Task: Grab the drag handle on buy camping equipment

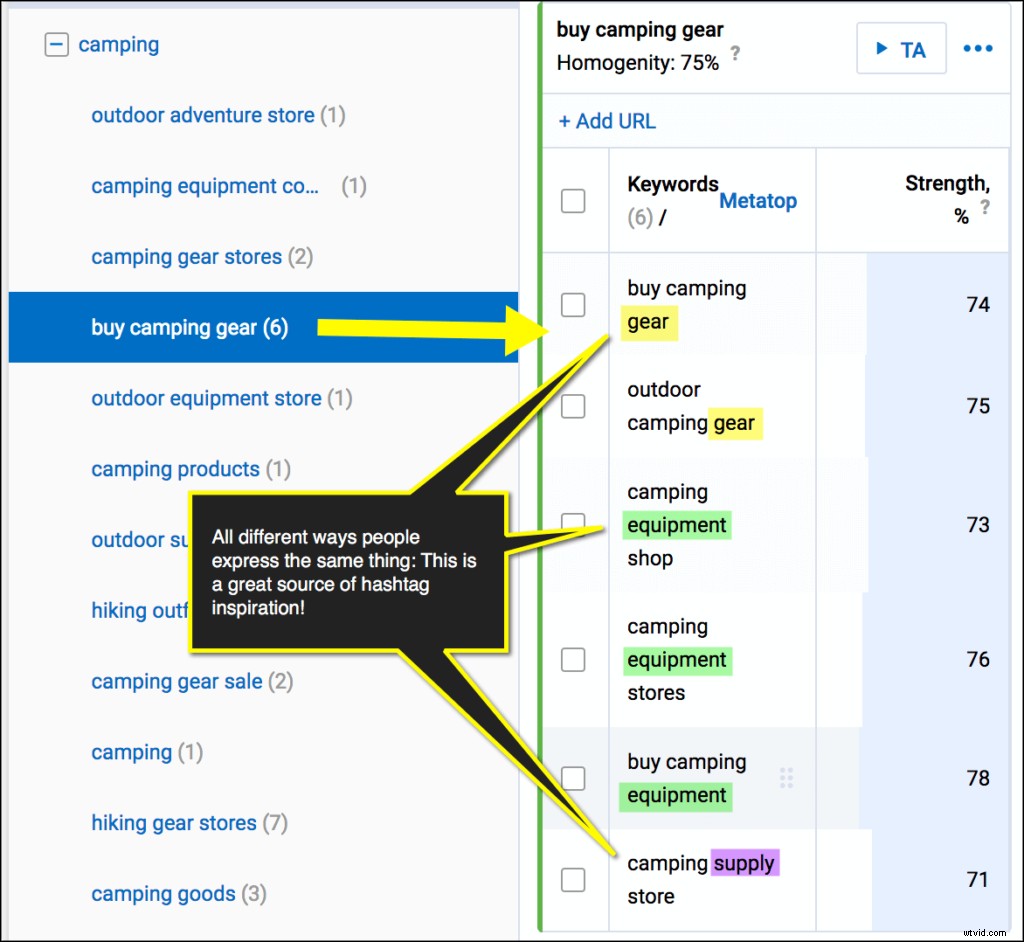Action: (x=786, y=778)
